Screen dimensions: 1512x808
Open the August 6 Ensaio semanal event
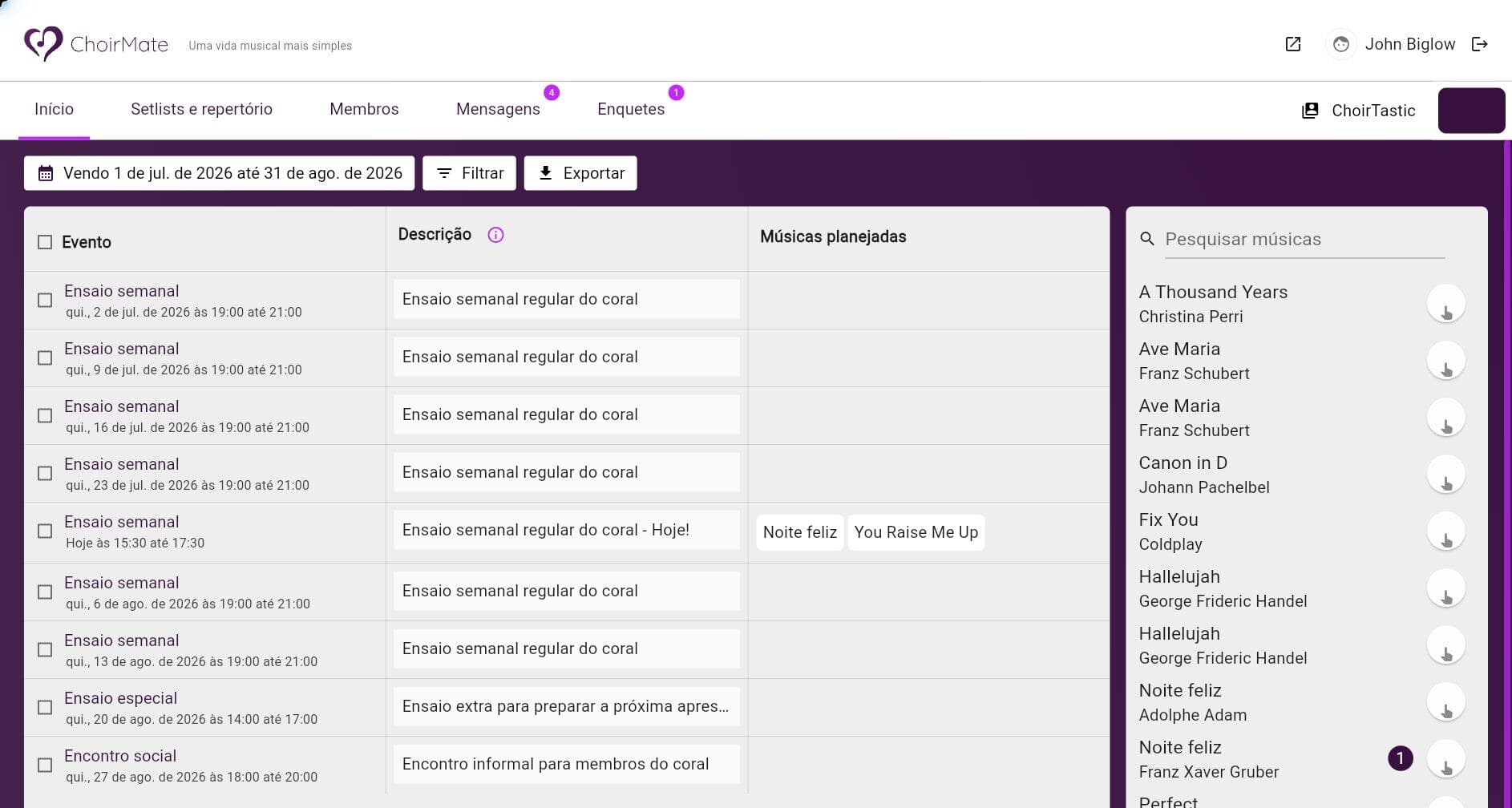tap(122, 583)
